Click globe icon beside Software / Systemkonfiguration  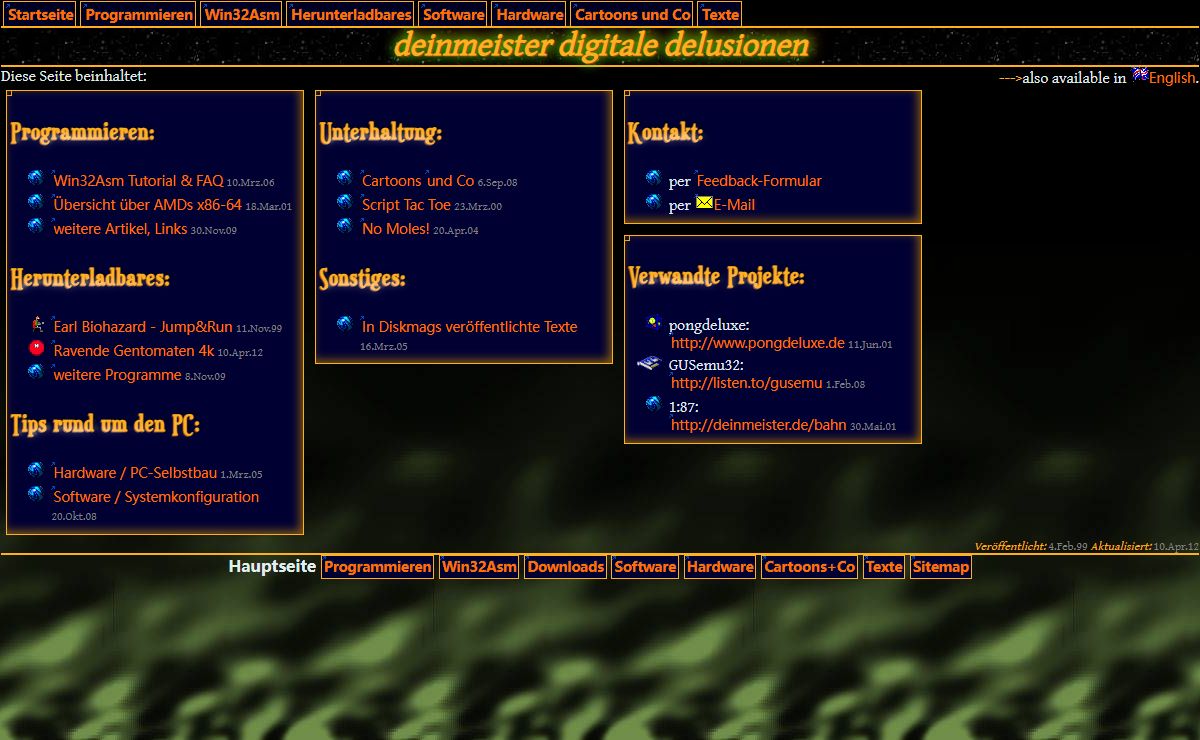pyautogui.click(x=36, y=494)
